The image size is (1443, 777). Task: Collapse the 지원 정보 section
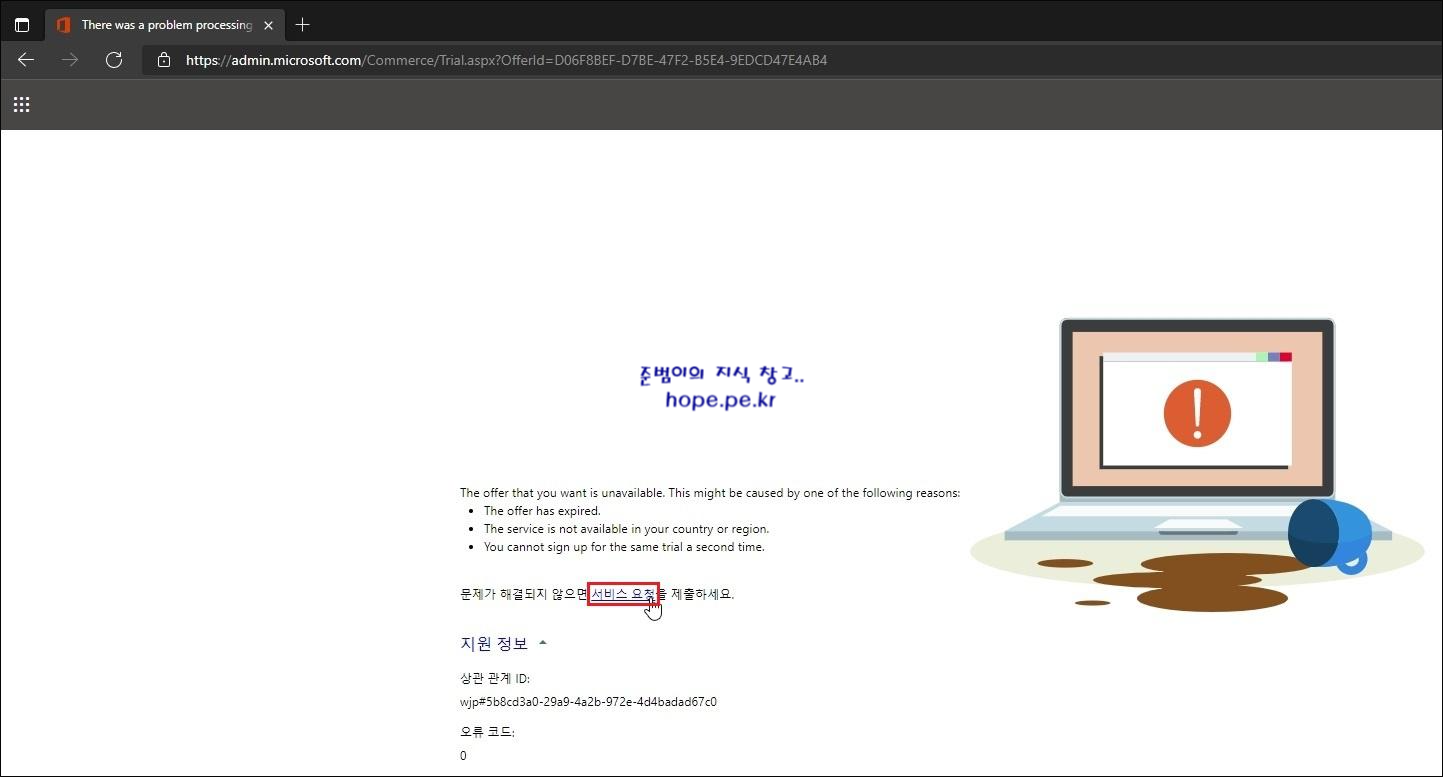503,643
